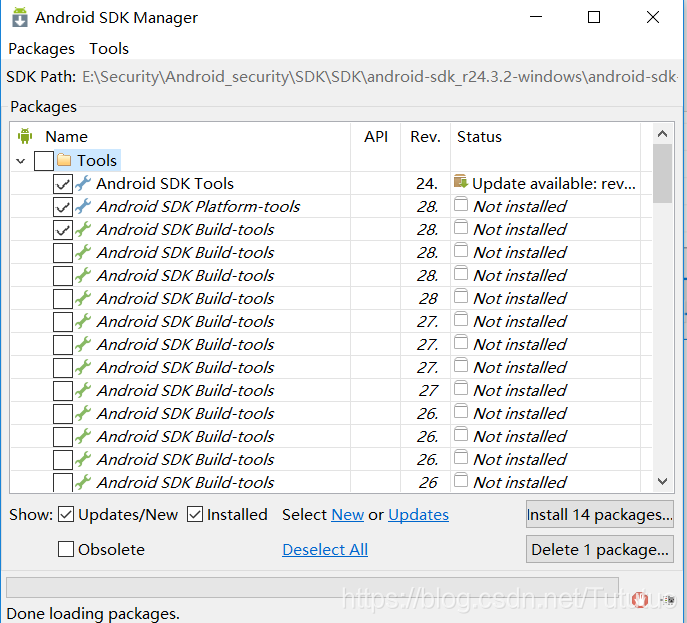687x623 pixels.
Task: Click the 'Done loading packages.' status text
Action: [93, 614]
